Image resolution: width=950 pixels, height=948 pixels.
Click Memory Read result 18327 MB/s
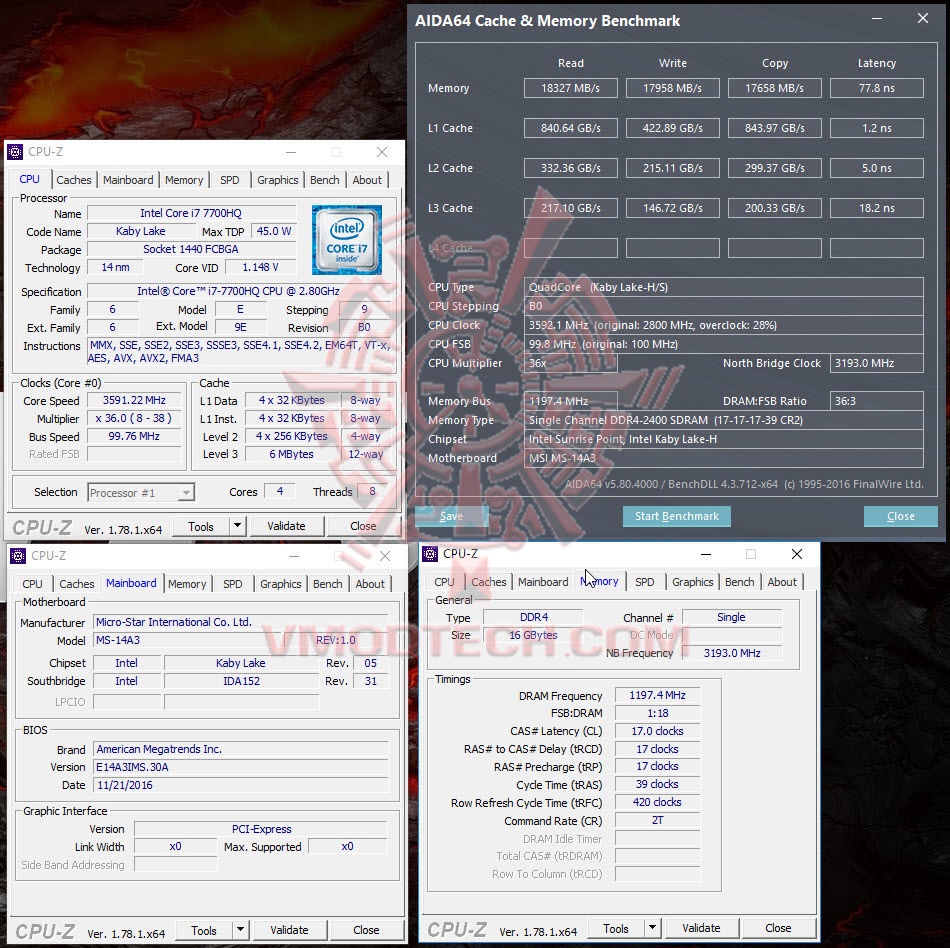(571, 88)
